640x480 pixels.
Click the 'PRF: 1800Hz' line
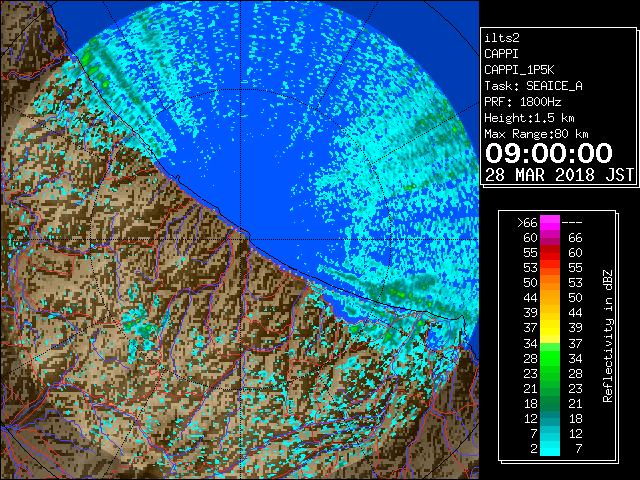pyautogui.click(x=522, y=102)
